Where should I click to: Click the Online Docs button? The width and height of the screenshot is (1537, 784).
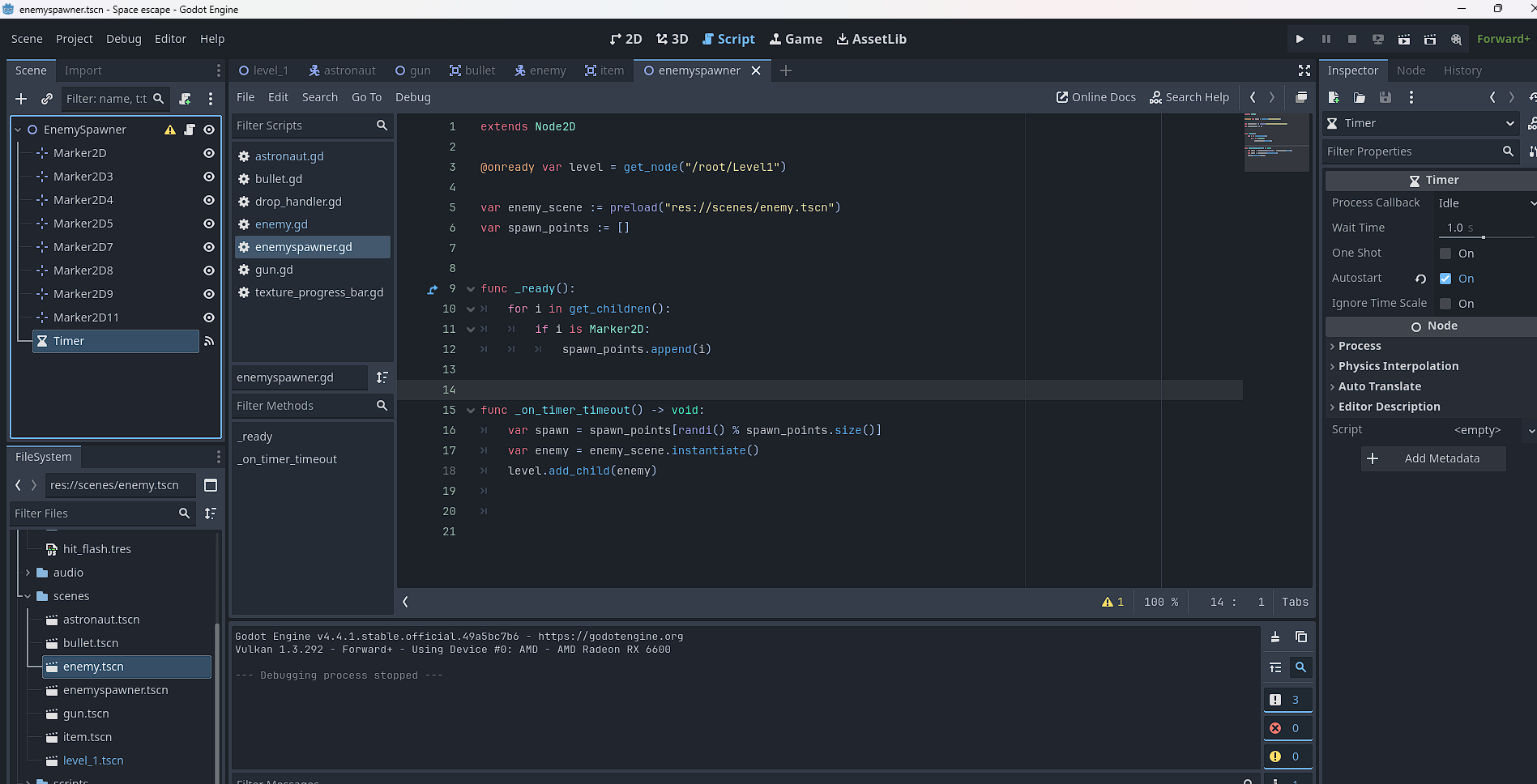pos(1095,97)
